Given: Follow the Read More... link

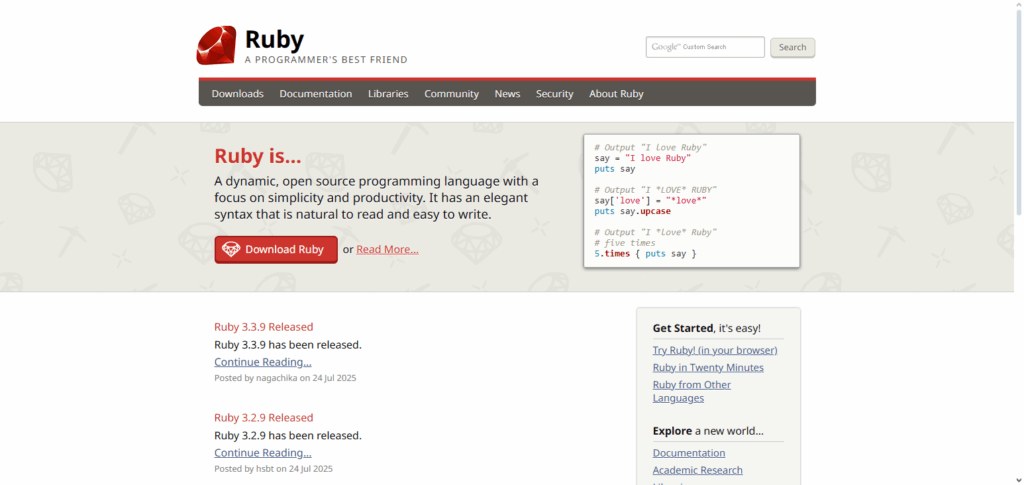Looking at the screenshot, I should point(387,249).
